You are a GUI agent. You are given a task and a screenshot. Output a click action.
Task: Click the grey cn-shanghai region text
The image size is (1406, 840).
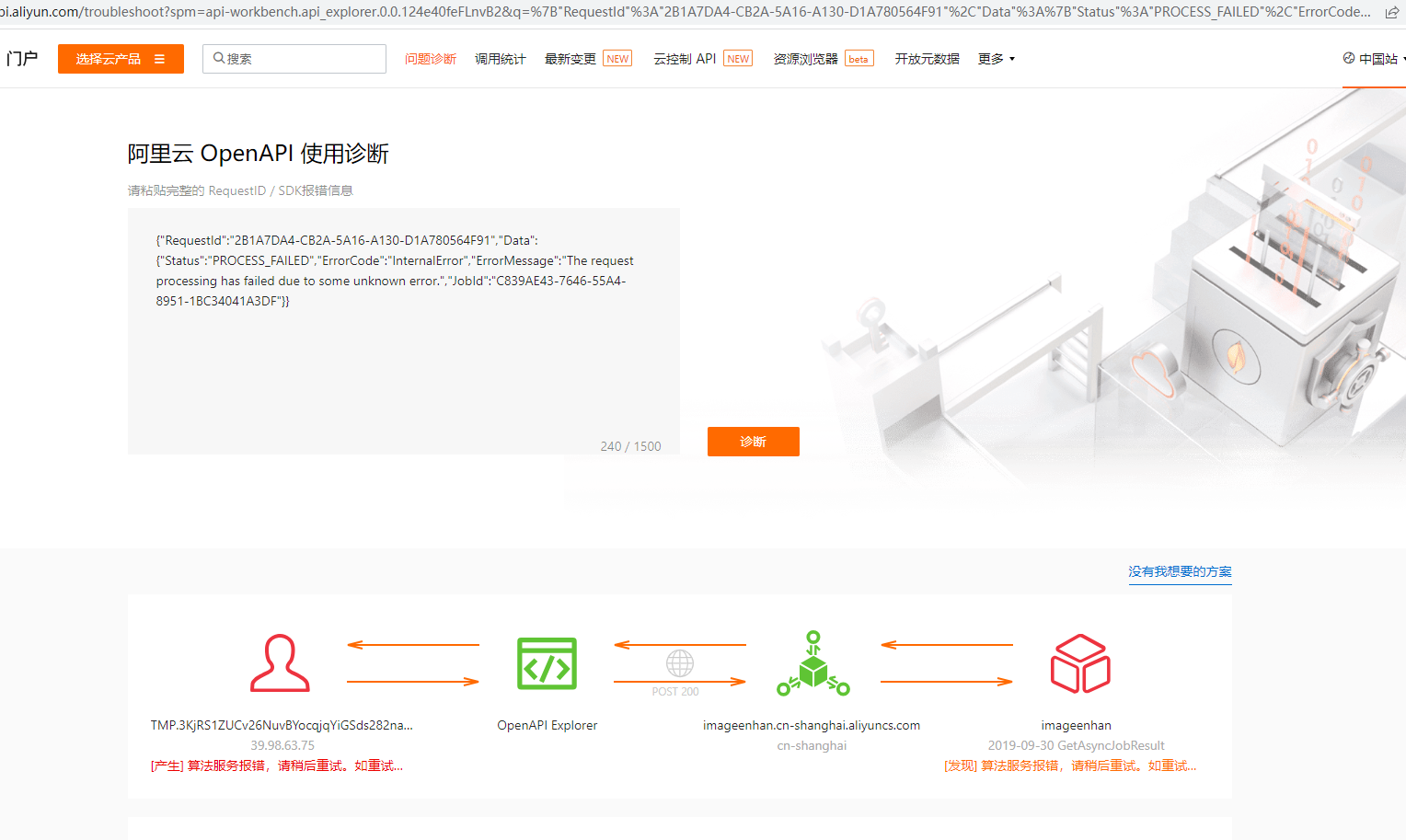812,745
